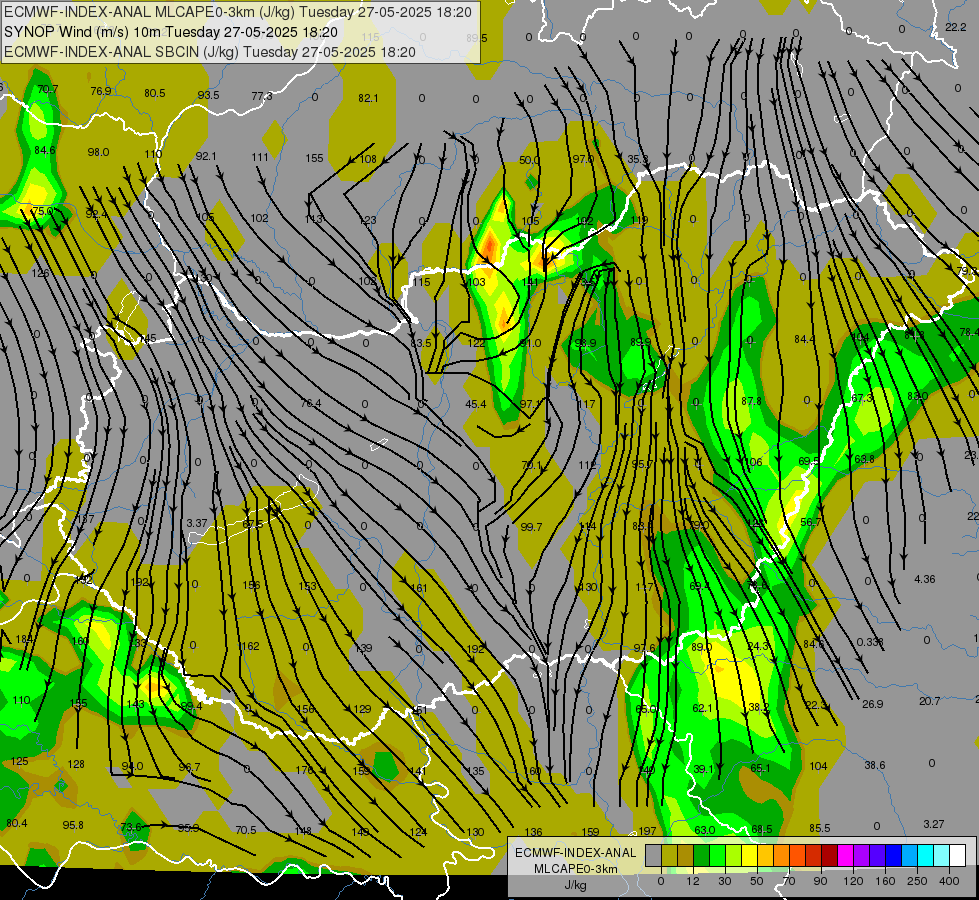This screenshot has height=900, width=979.
Task: Choose the lime yellow-green legend swatch
Action: (x=734, y=855)
